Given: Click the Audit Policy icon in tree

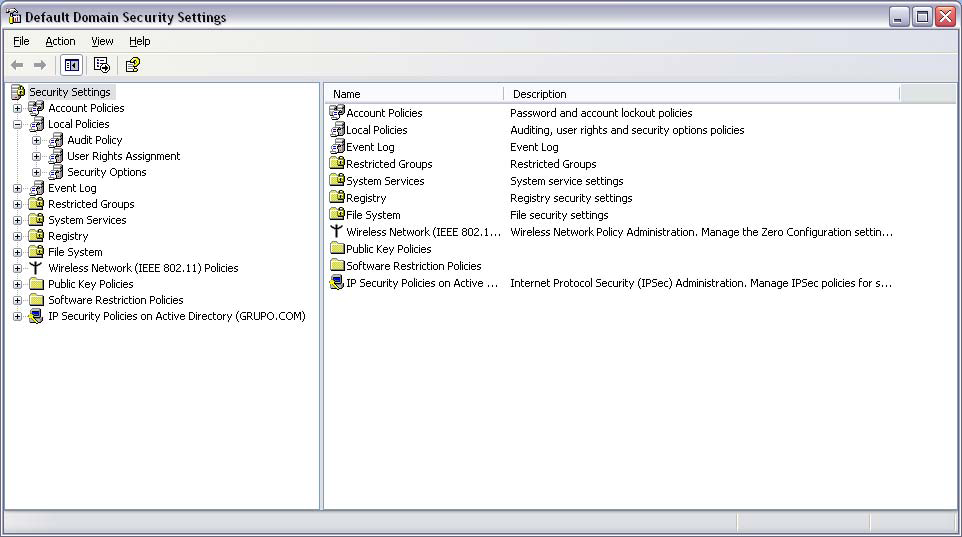Looking at the screenshot, I should tap(56, 140).
